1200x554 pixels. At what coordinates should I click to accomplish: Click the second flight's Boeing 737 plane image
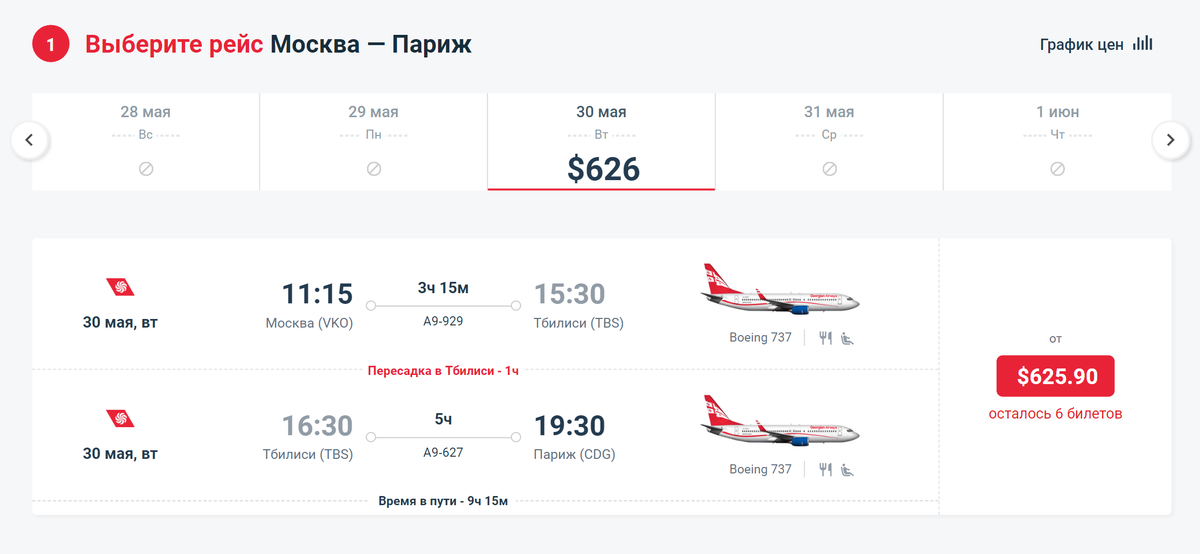[x=780, y=421]
